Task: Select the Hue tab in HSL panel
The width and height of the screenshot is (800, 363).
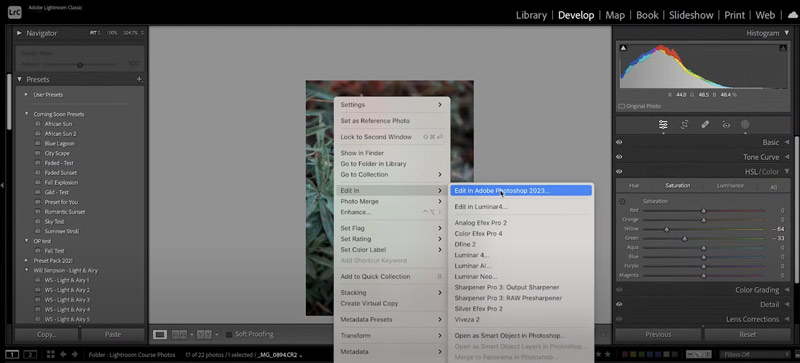Action: 634,186
